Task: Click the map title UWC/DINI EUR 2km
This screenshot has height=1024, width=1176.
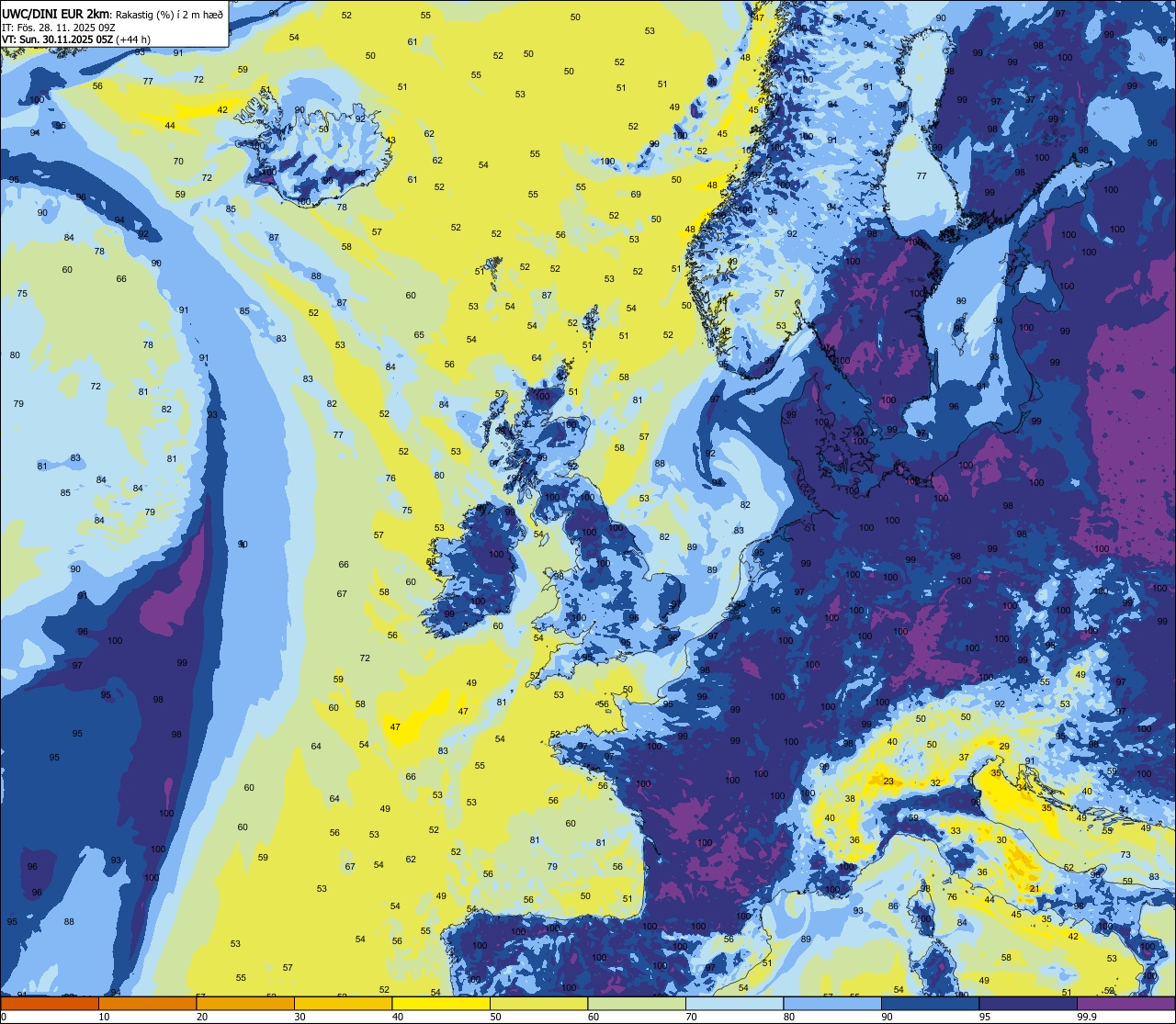Action: [55, 13]
